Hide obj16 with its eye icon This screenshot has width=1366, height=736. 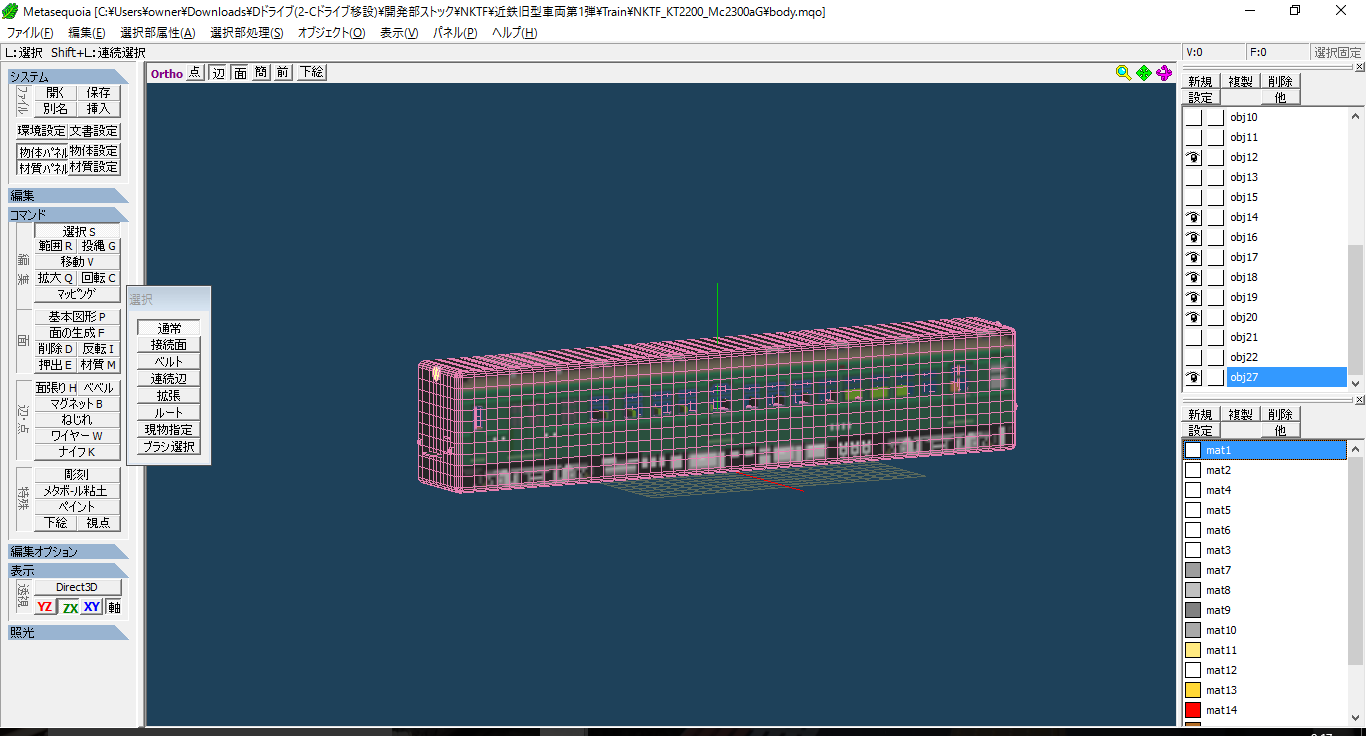(x=1193, y=237)
